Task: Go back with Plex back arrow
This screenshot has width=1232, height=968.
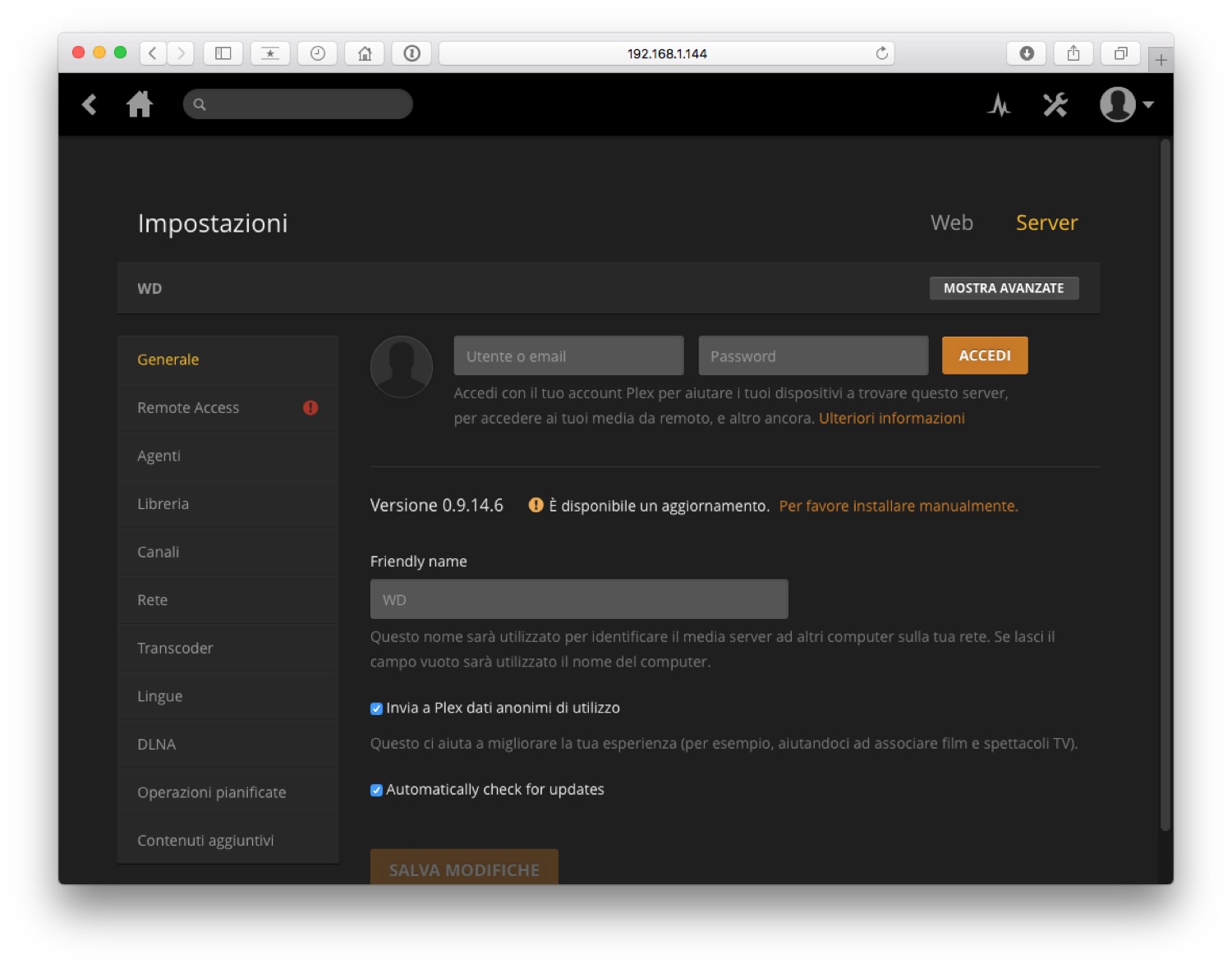Action: point(90,104)
